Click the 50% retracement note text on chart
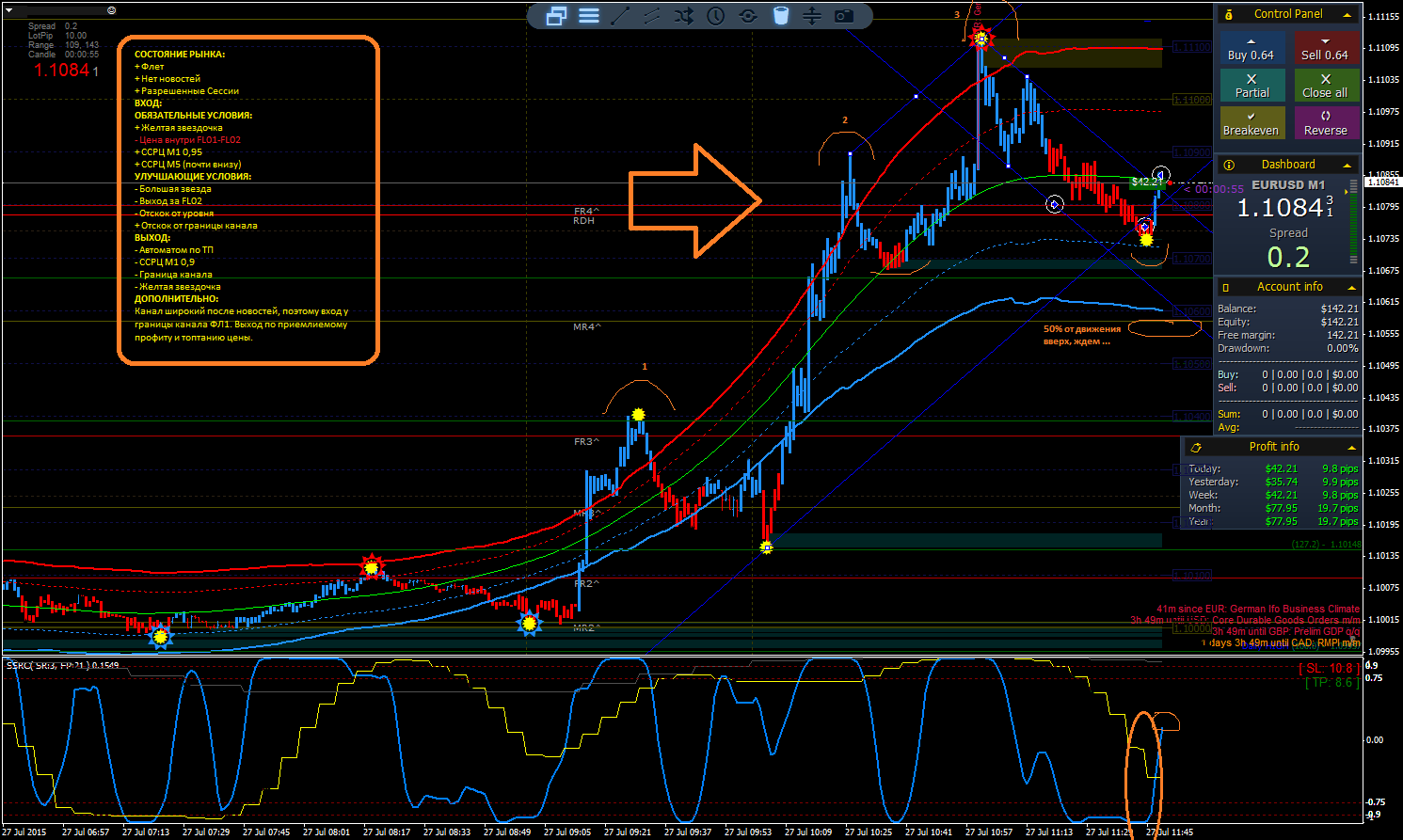The width and height of the screenshot is (1403, 840). pos(1082,335)
